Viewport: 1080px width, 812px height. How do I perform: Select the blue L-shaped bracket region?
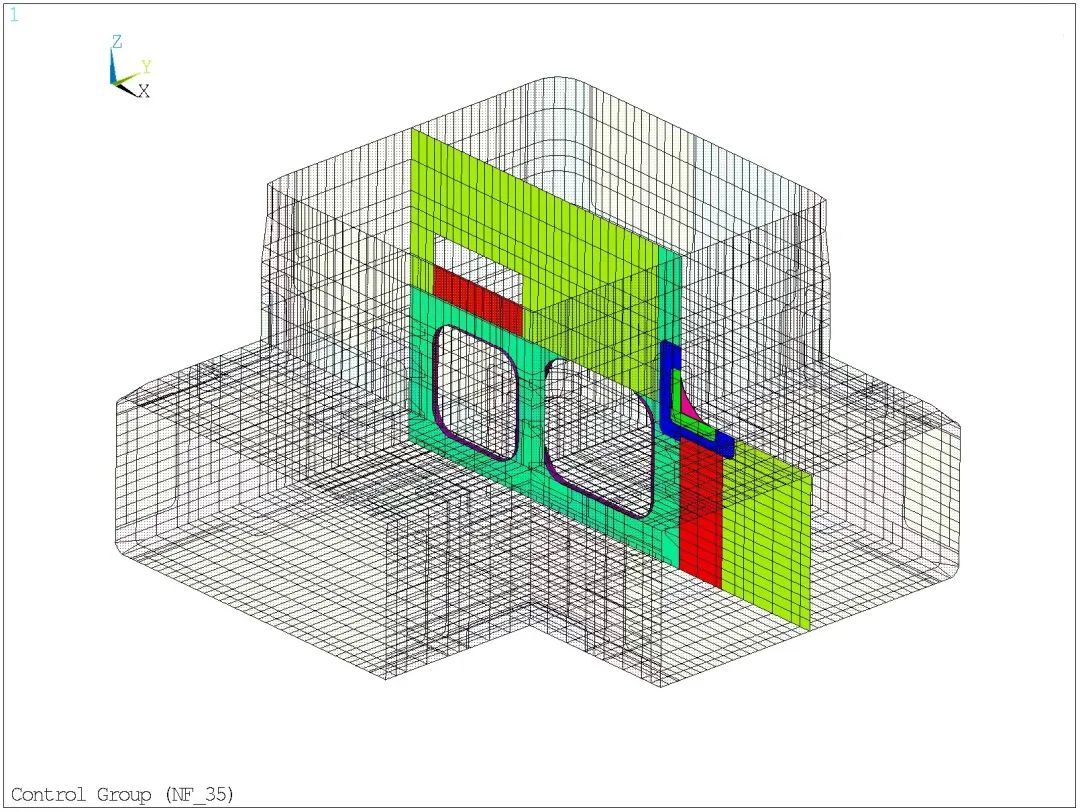point(667,390)
